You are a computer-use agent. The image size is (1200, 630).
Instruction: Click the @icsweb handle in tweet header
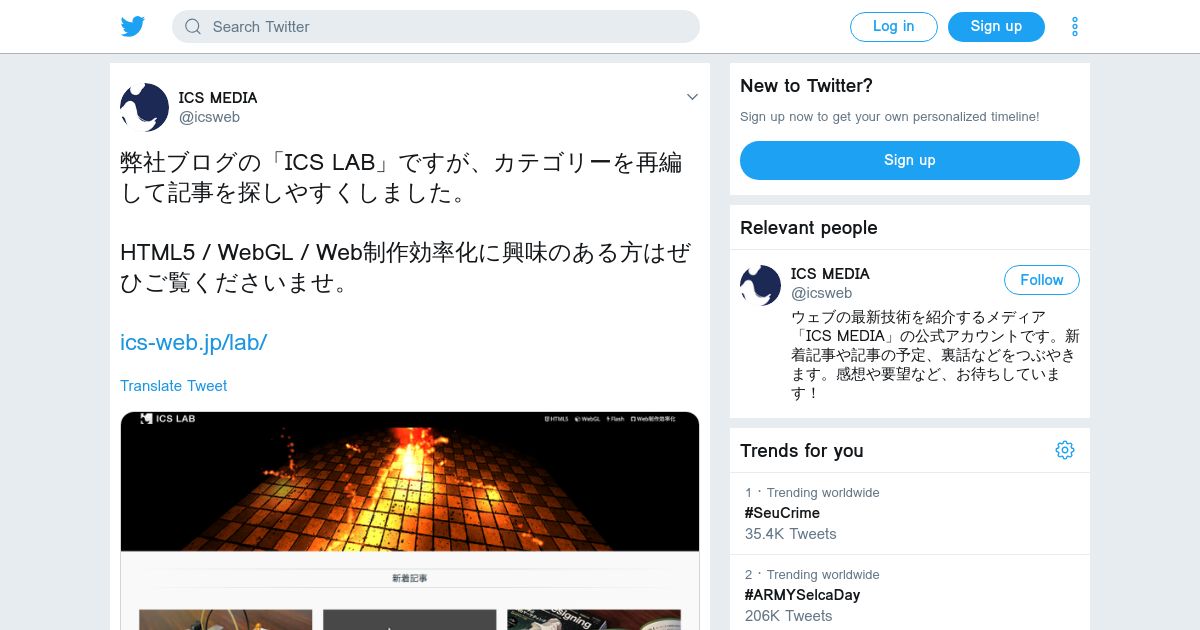[x=209, y=117]
